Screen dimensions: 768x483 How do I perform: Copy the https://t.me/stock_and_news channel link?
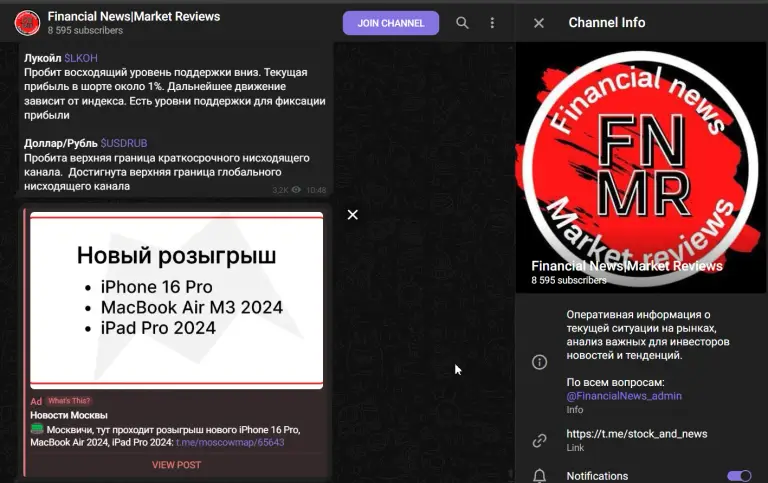point(637,434)
